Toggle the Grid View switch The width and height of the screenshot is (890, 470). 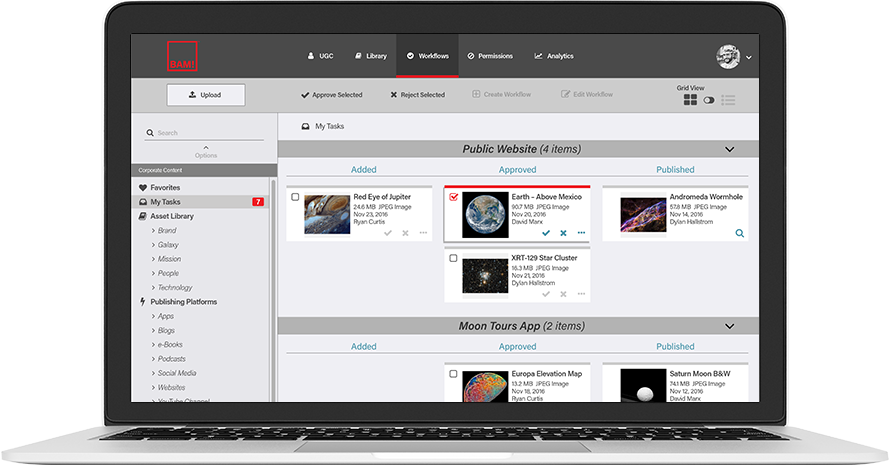pos(709,100)
